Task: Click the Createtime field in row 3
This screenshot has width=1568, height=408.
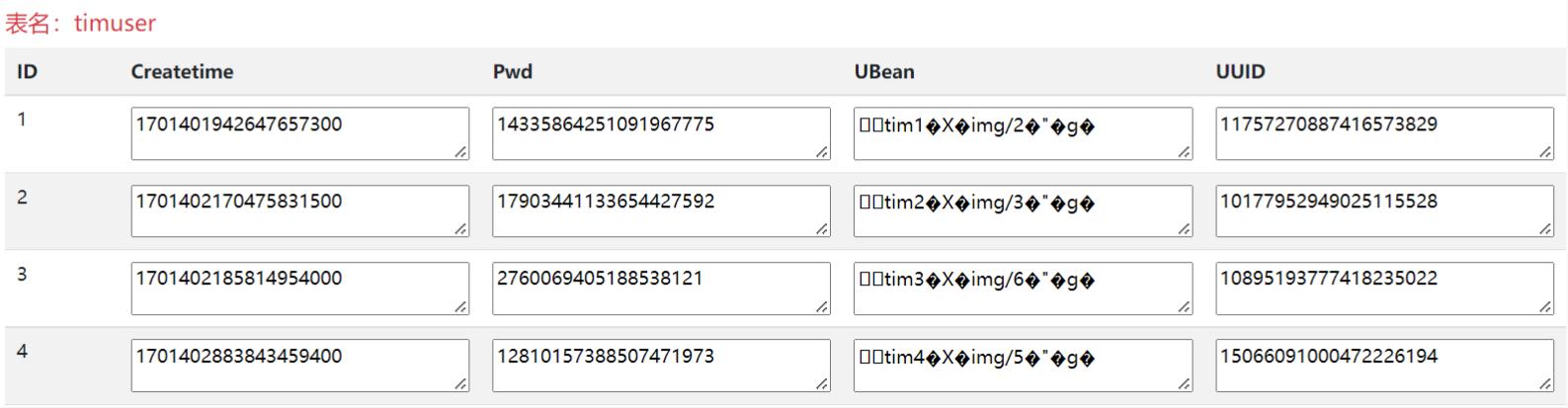Action: pyautogui.click(x=299, y=287)
